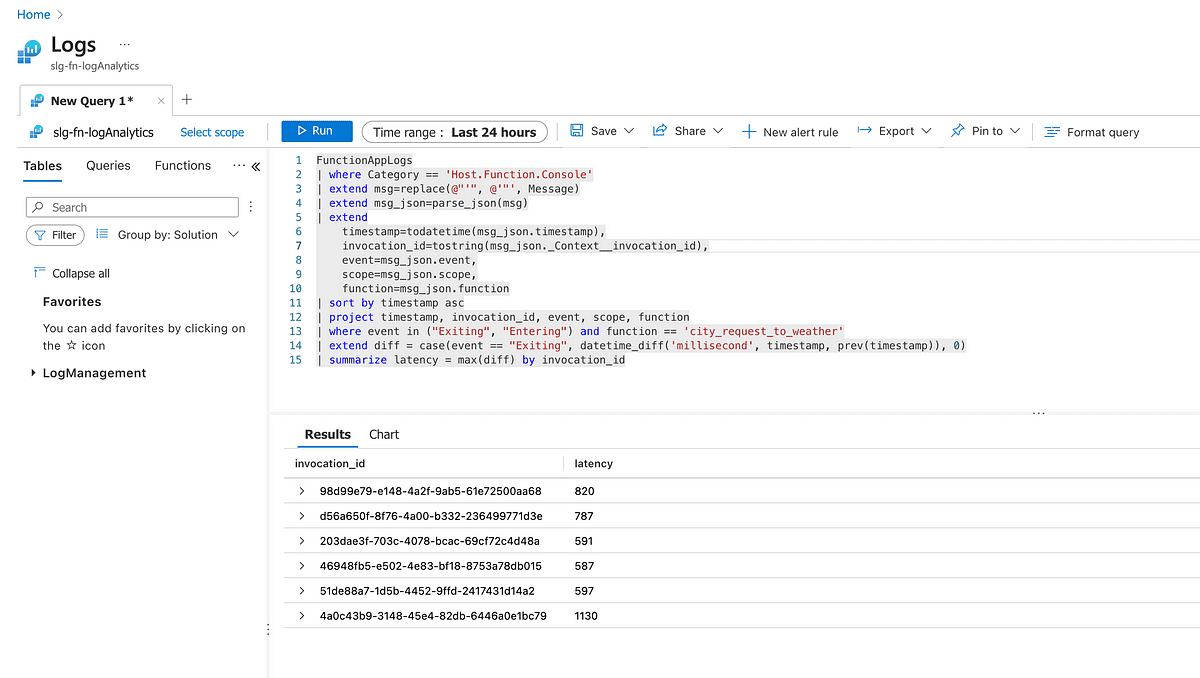Close the New Query 1 tab
The width and height of the screenshot is (1200, 678).
click(x=161, y=101)
